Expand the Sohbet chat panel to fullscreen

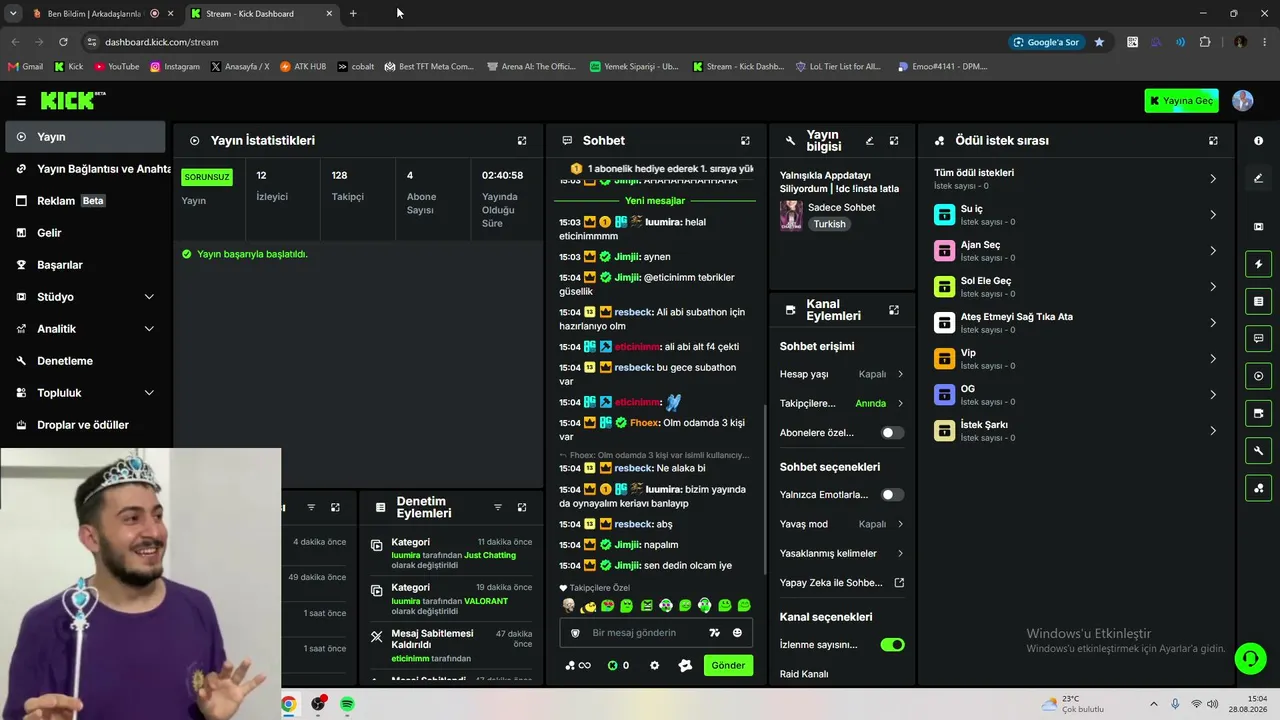pyautogui.click(x=745, y=141)
